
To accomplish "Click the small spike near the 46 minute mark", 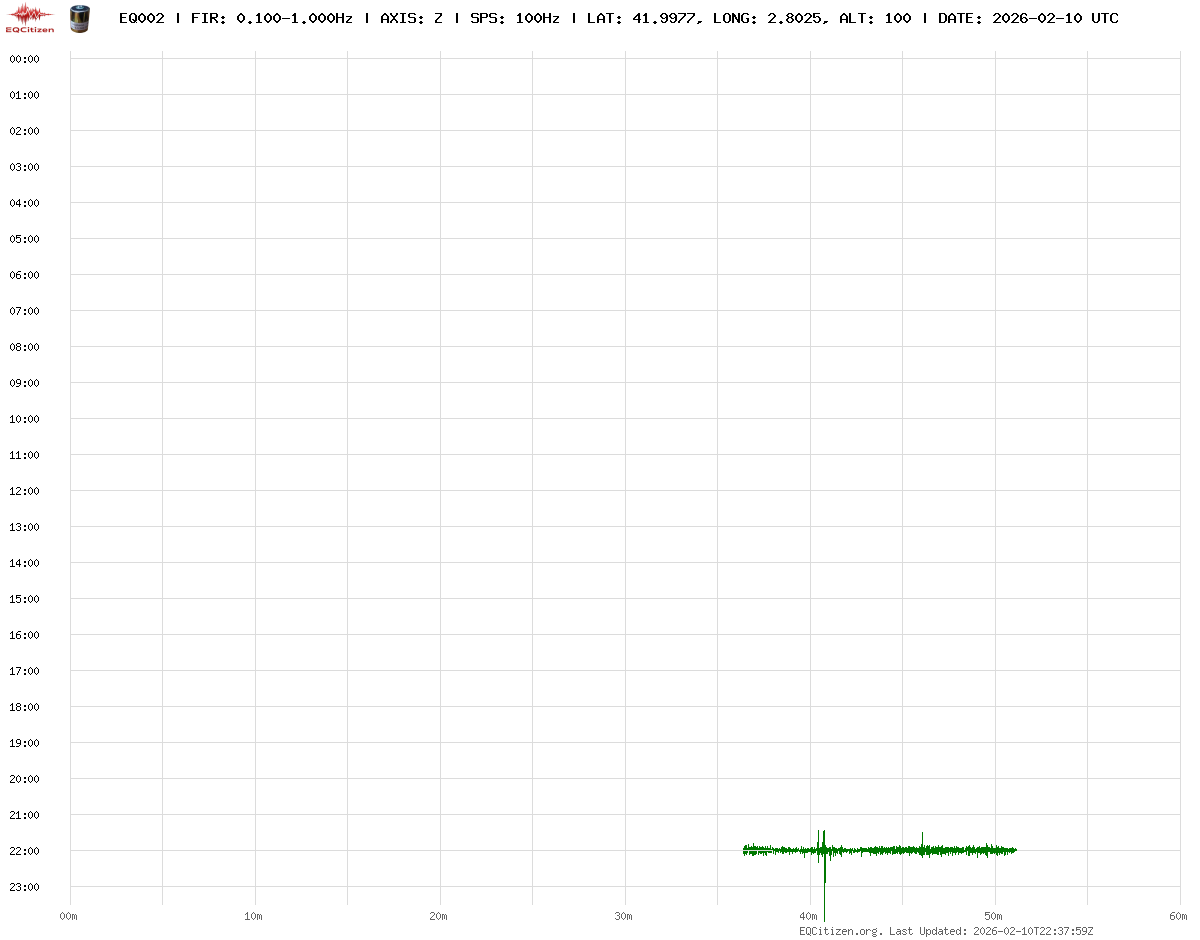I will (922, 840).
